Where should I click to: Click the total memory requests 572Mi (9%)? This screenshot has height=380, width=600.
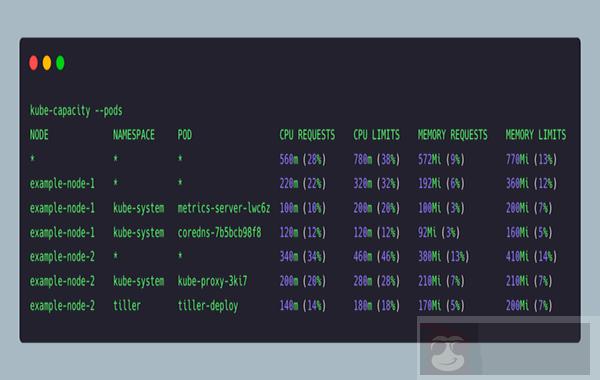(441, 159)
